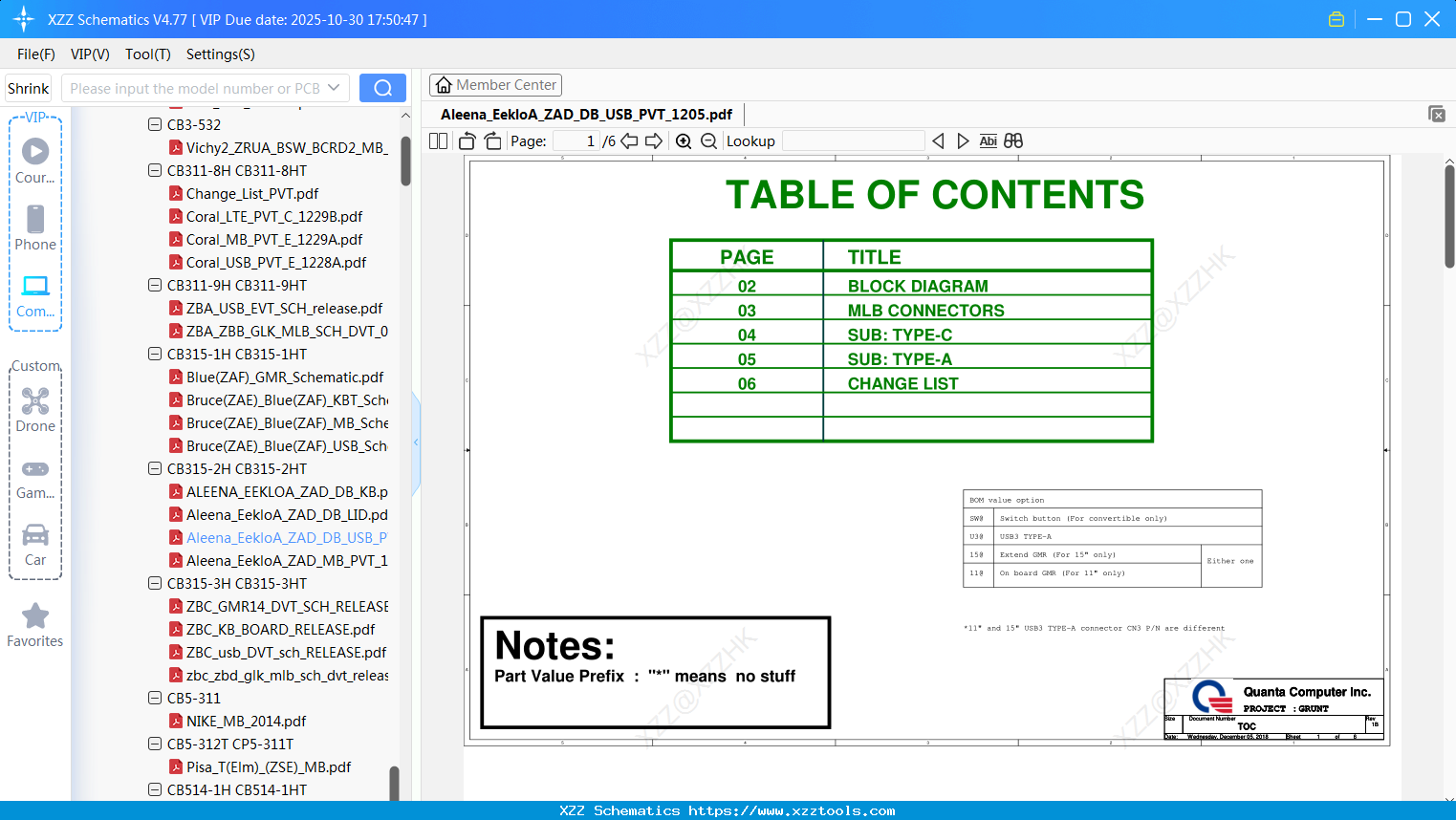This screenshot has height=820, width=1456.
Task: Open Favorites
Action: click(35, 626)
